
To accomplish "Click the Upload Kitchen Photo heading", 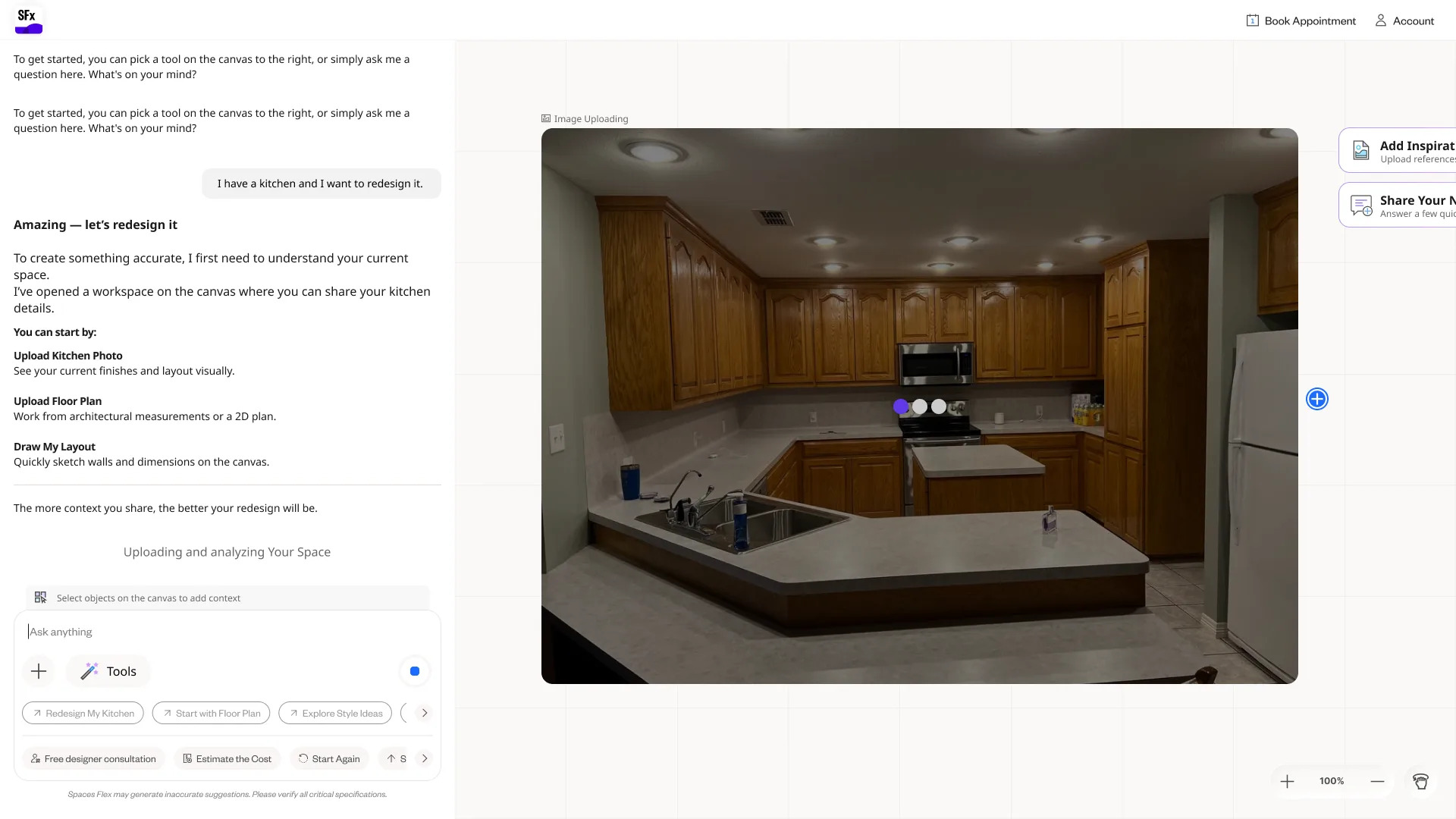I will pyautogui.click(x=68, y=356).
